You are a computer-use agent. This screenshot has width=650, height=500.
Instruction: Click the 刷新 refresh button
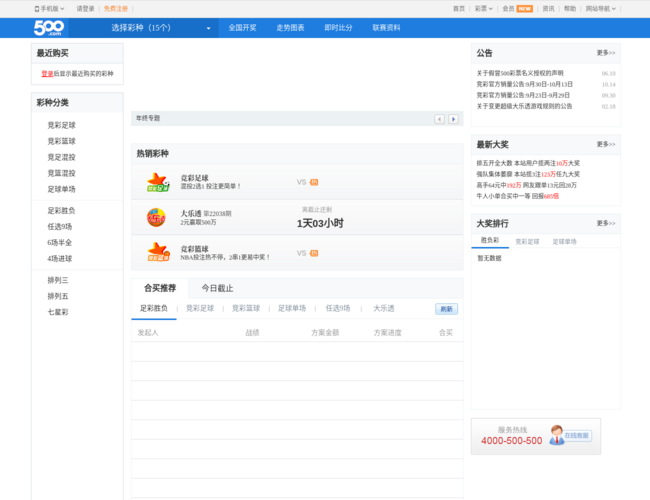(x=446, y=309)
